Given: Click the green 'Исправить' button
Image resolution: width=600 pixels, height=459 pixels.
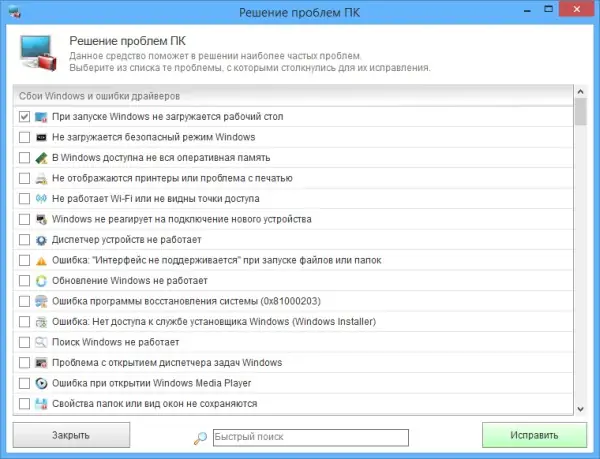Looking at the screenshot, I should 534,436.
